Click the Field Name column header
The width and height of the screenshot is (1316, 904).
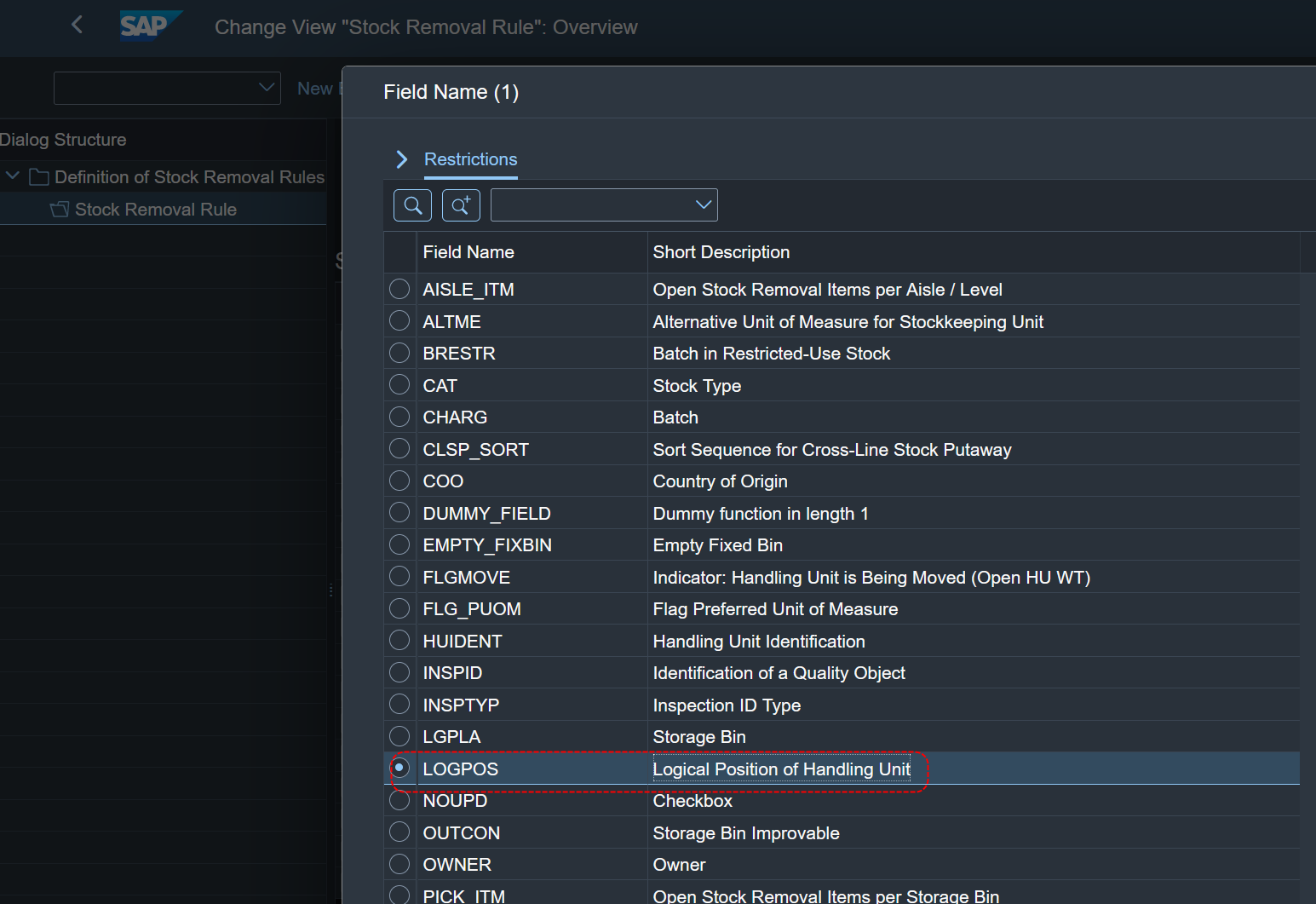click(x=468, y=252)
